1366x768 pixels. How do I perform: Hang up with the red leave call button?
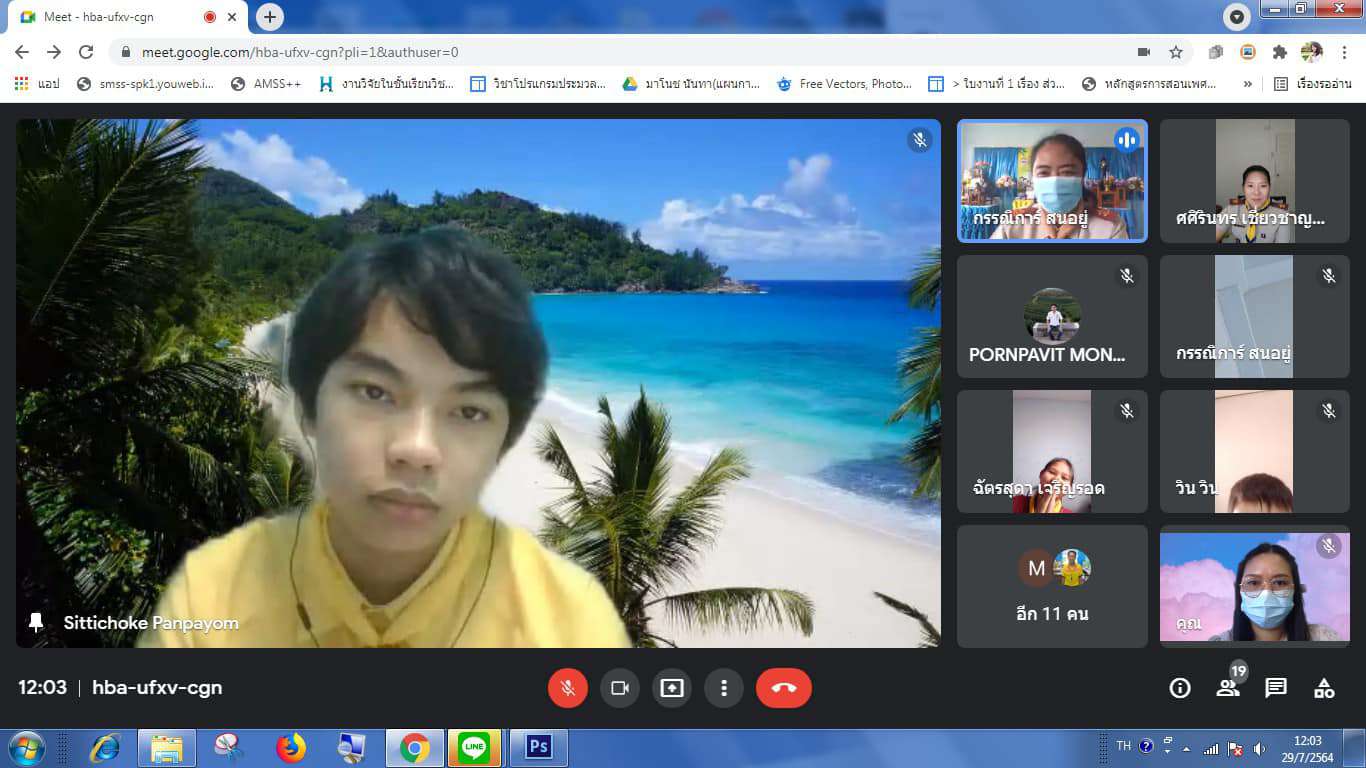(783, 688)
